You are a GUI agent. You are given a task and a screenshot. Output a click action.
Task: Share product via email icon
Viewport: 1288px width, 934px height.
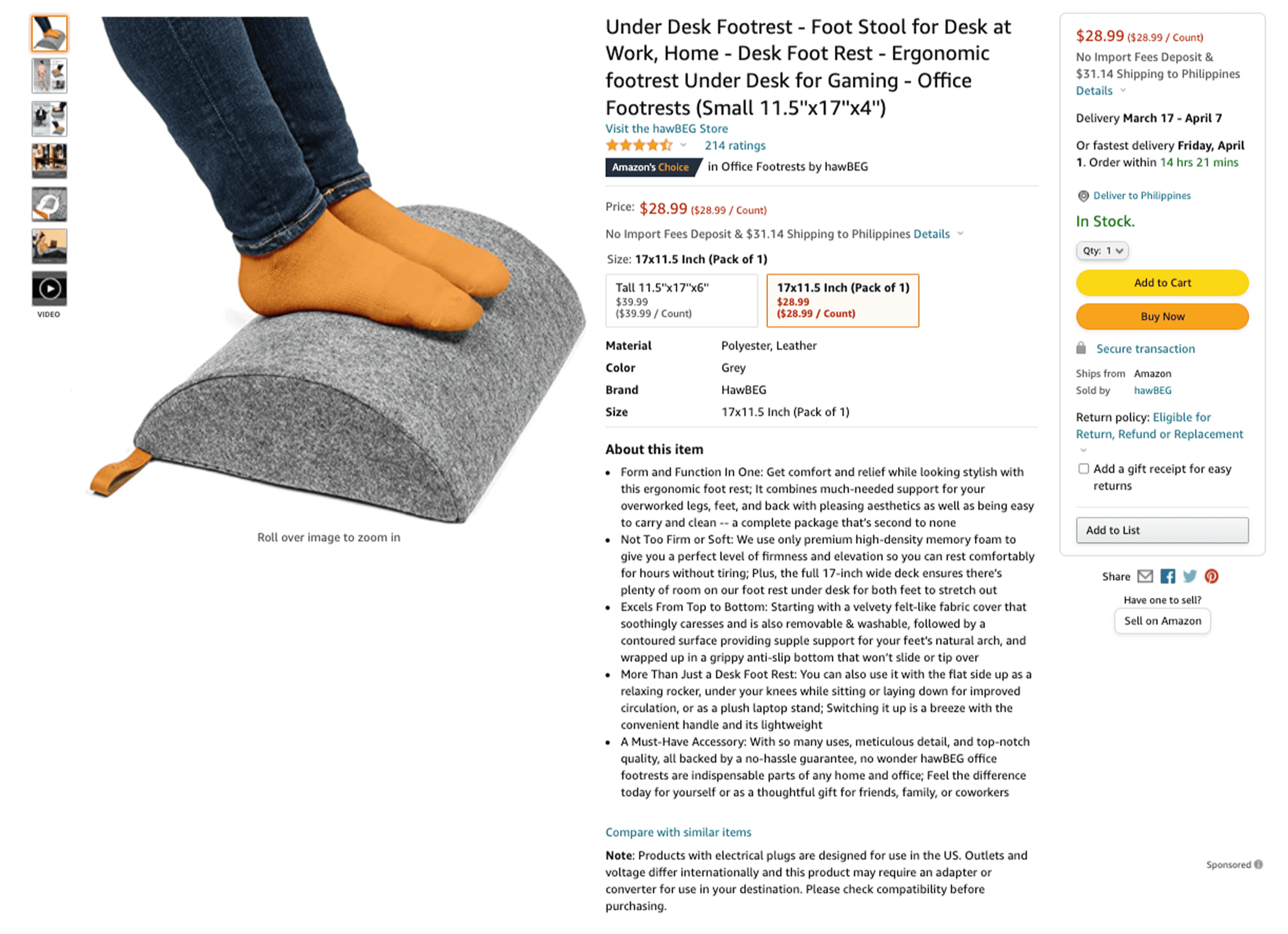[x=1145, y=576]
